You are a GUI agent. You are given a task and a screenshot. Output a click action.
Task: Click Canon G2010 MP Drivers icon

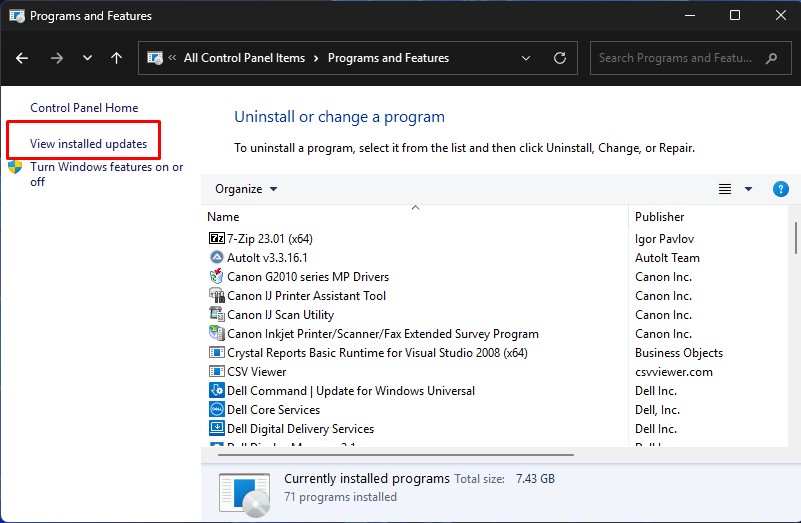[x=217, y=276]
